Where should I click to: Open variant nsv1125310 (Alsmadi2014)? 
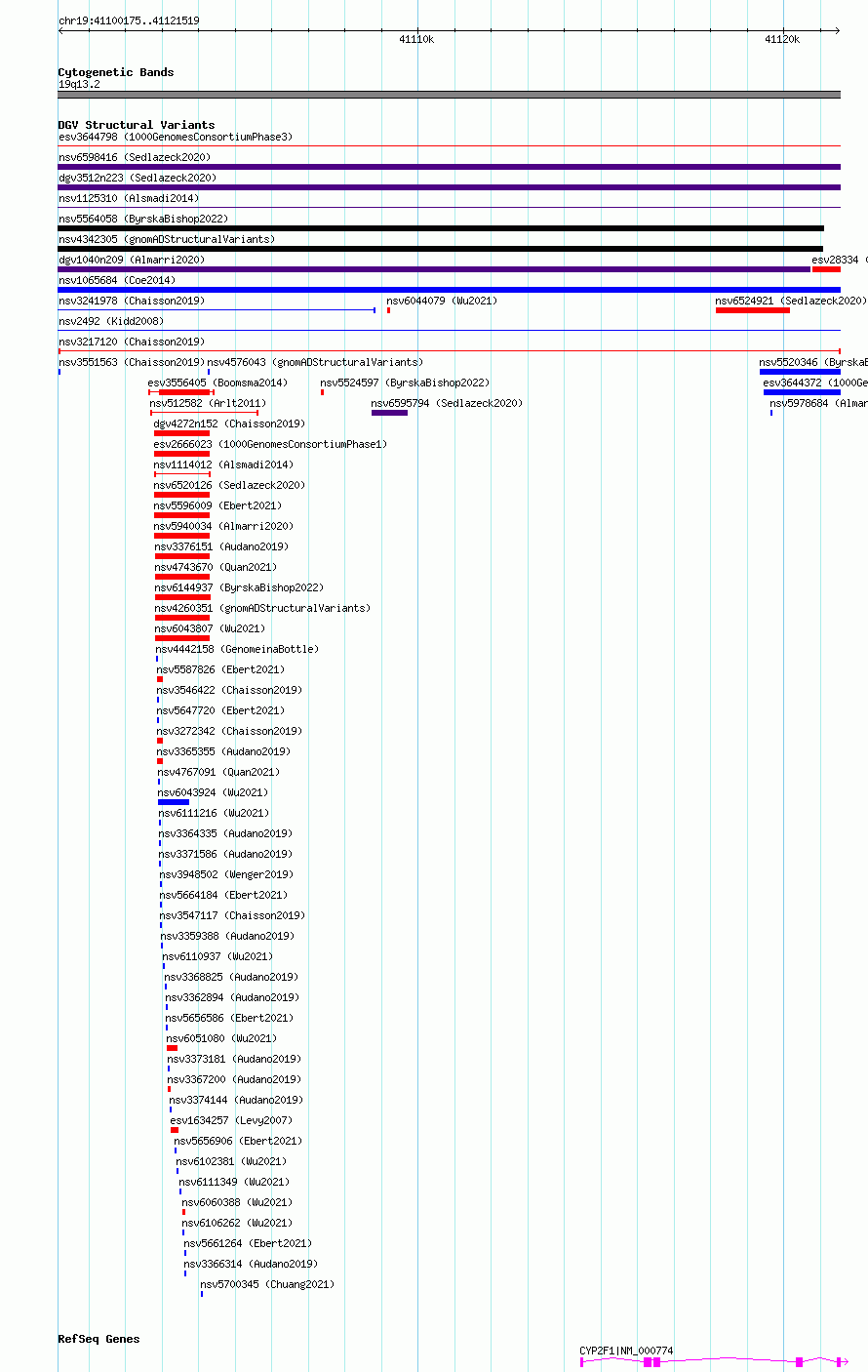coord(129,198)
